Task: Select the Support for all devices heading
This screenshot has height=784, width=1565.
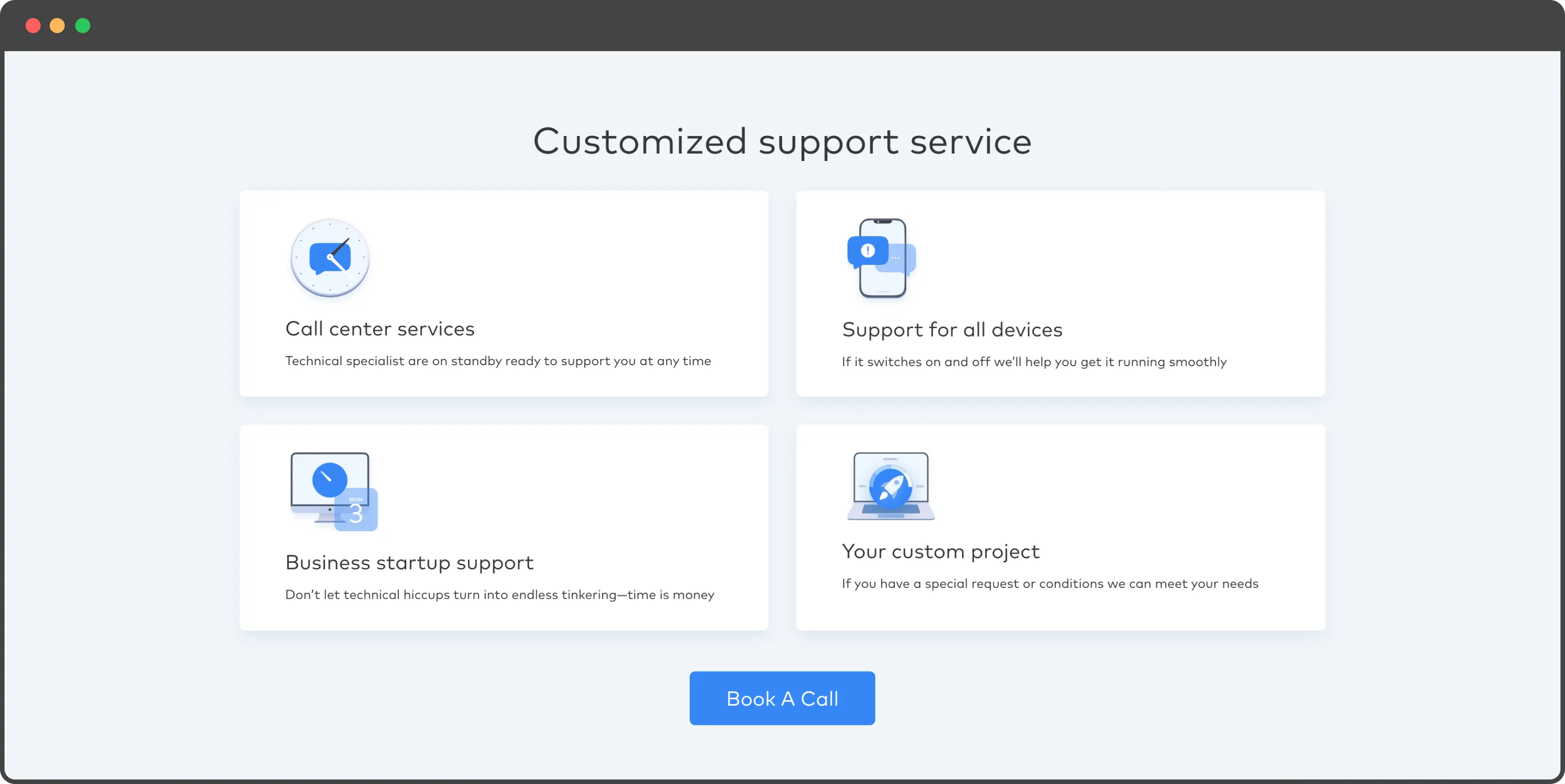Action: pyautogui.click(x=952, y=330)
